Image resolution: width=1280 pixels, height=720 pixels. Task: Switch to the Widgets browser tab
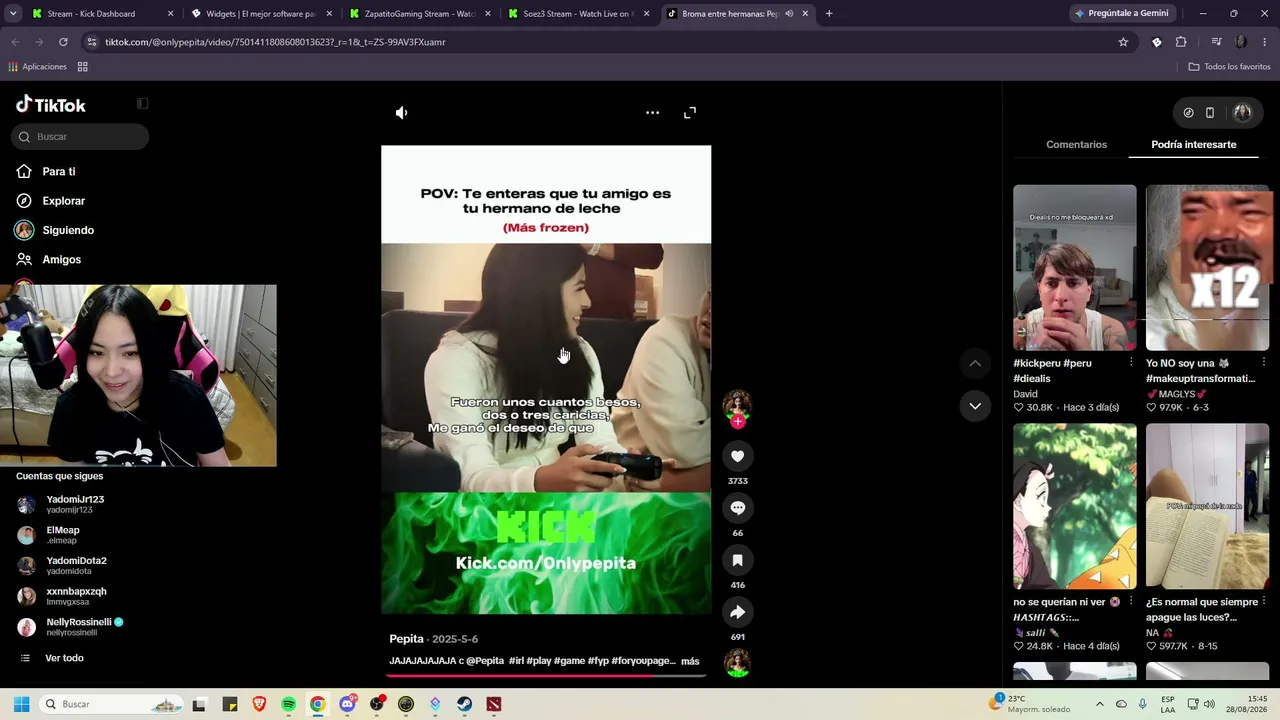[x=261, y=14]
